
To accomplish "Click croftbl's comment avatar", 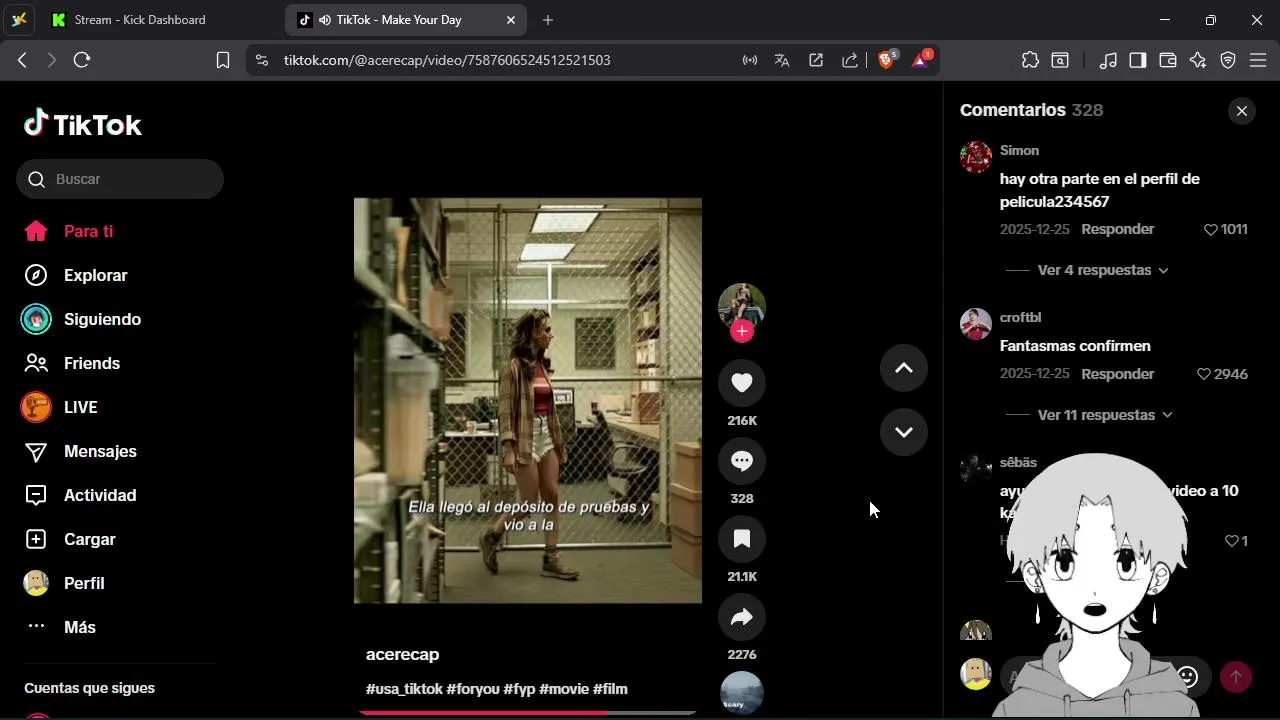I will tap(976, 324).
